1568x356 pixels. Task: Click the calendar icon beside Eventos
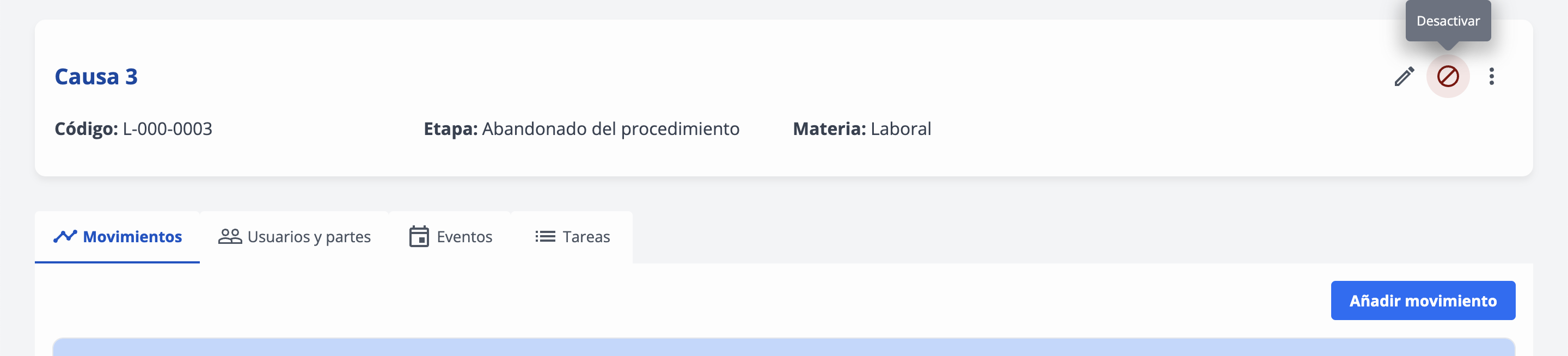419,236
